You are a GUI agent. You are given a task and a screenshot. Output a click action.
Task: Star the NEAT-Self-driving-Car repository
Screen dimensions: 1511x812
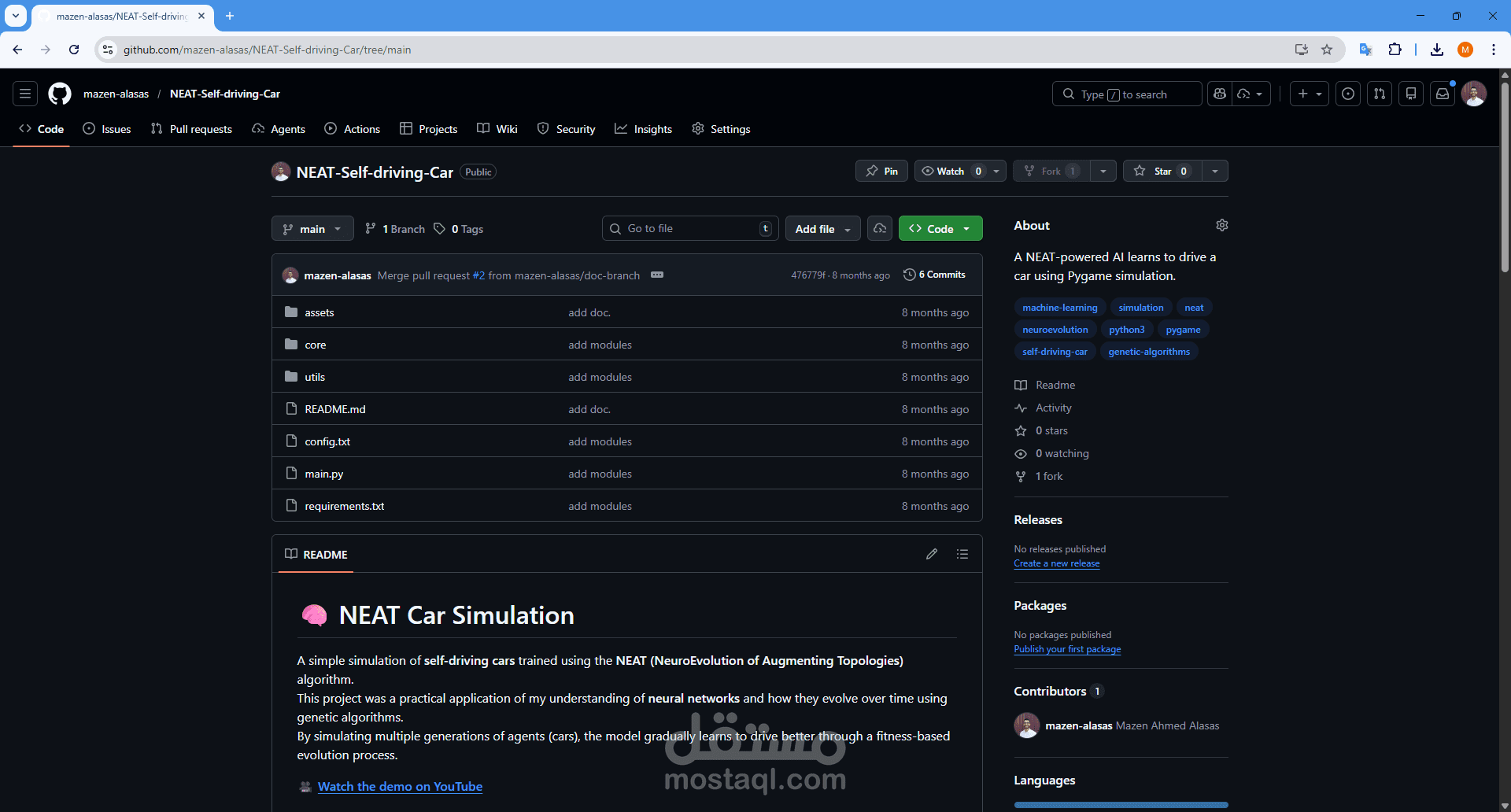click(x=1162, y=171)
